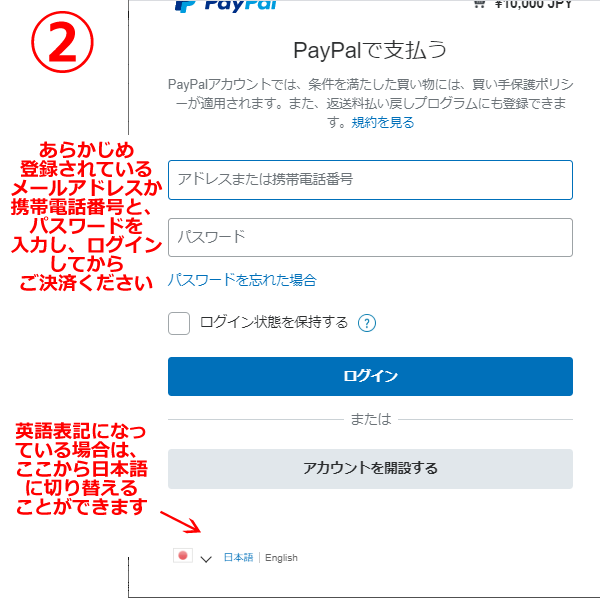Click the ¥10,000 JPY cart amount

(x=533, y=4)
